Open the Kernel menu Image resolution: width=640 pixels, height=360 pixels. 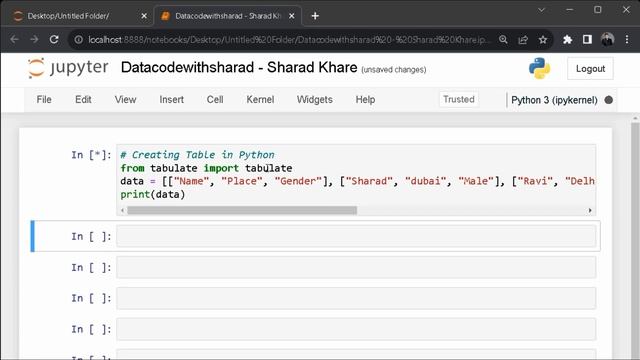pos(260,100)
